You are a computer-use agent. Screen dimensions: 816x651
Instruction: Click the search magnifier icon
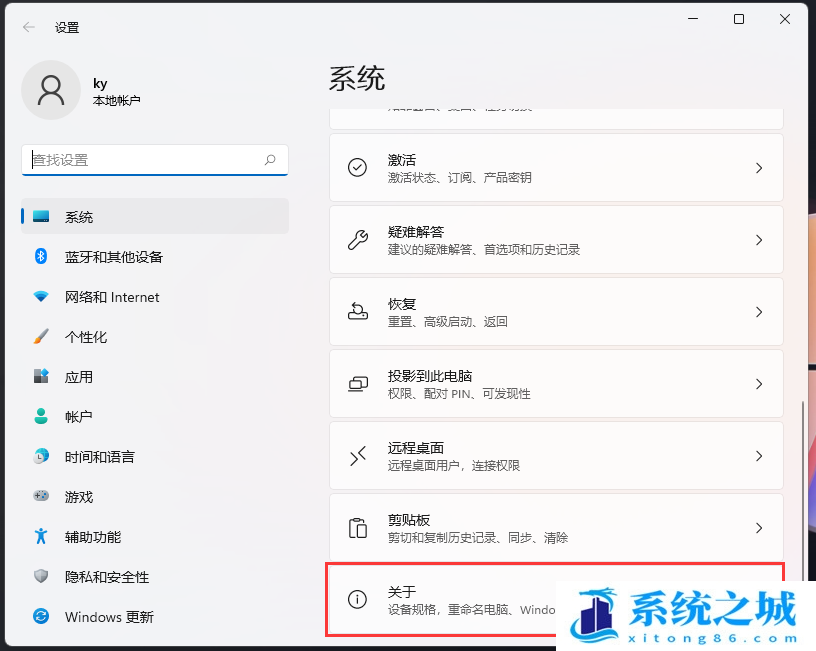270,160
